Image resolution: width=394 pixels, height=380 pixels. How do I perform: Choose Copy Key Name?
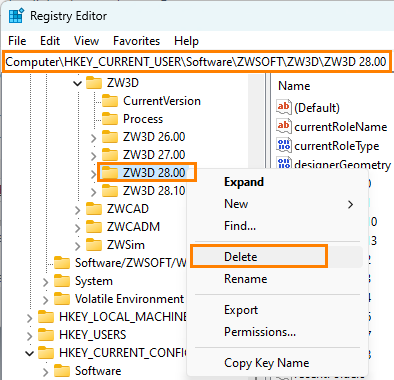coord(278,363)
